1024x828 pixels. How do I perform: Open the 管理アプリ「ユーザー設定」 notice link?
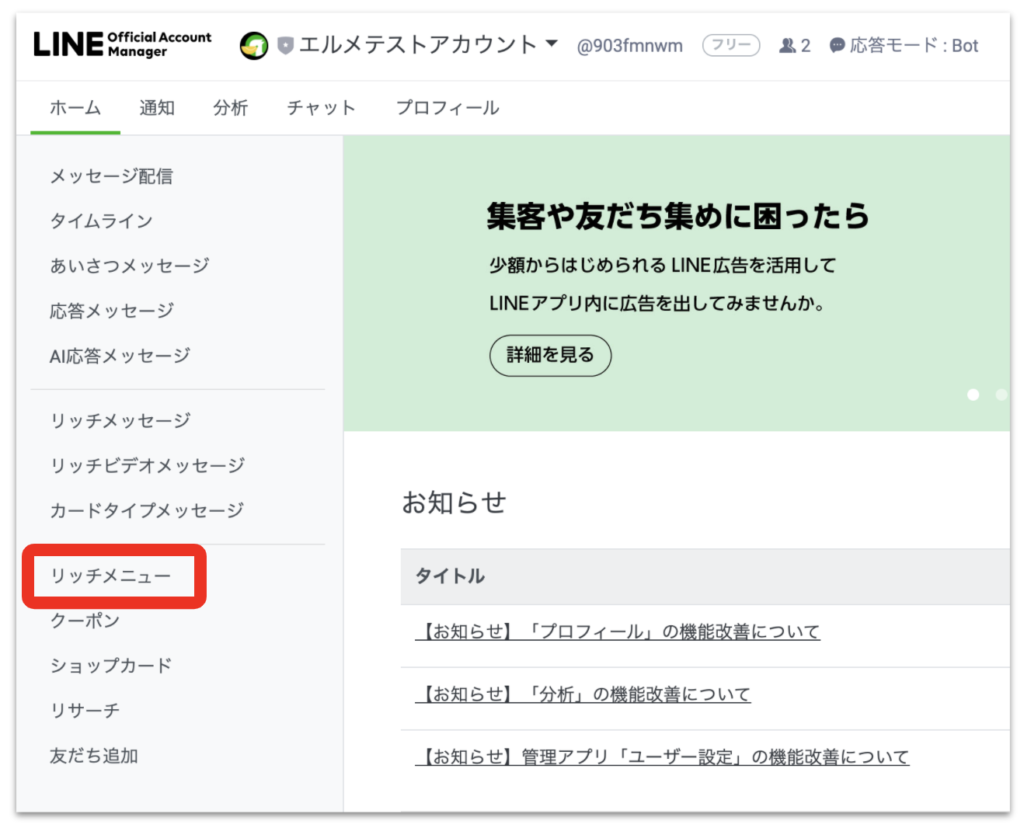(x=662, y=757)
